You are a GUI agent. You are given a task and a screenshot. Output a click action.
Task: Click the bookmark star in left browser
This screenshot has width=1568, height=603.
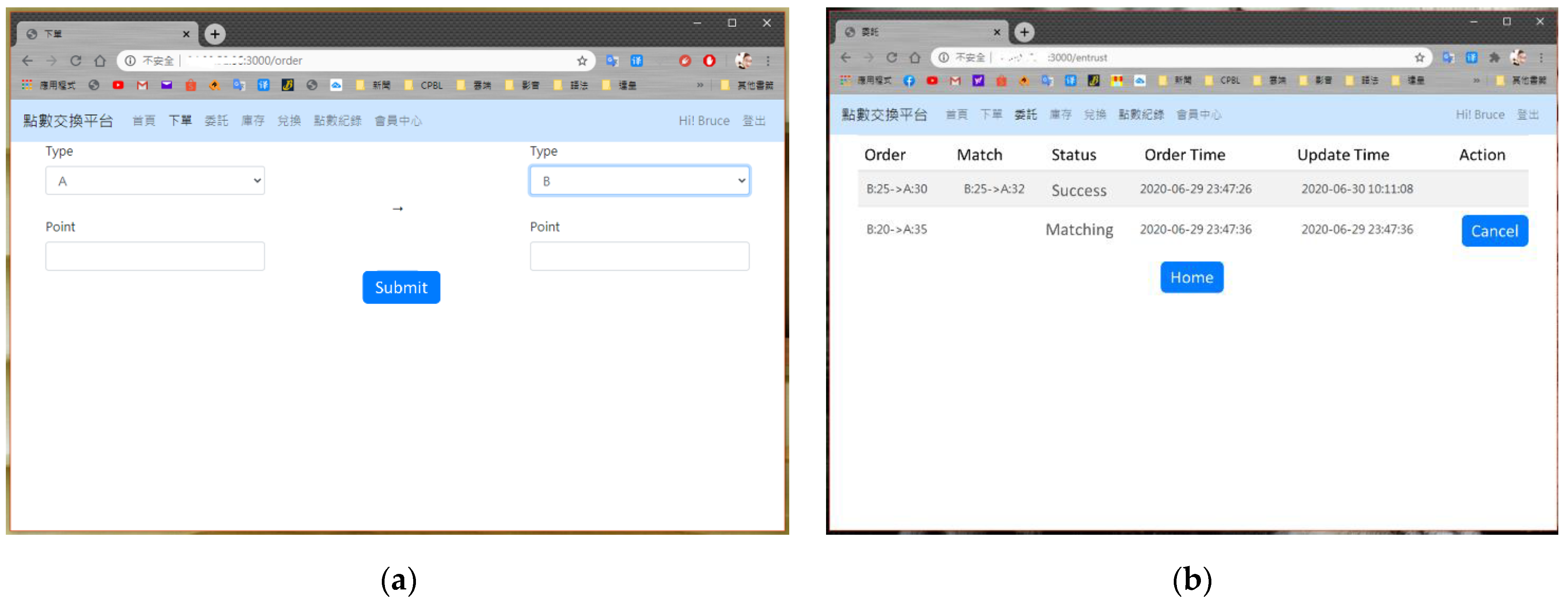point(582,60)
